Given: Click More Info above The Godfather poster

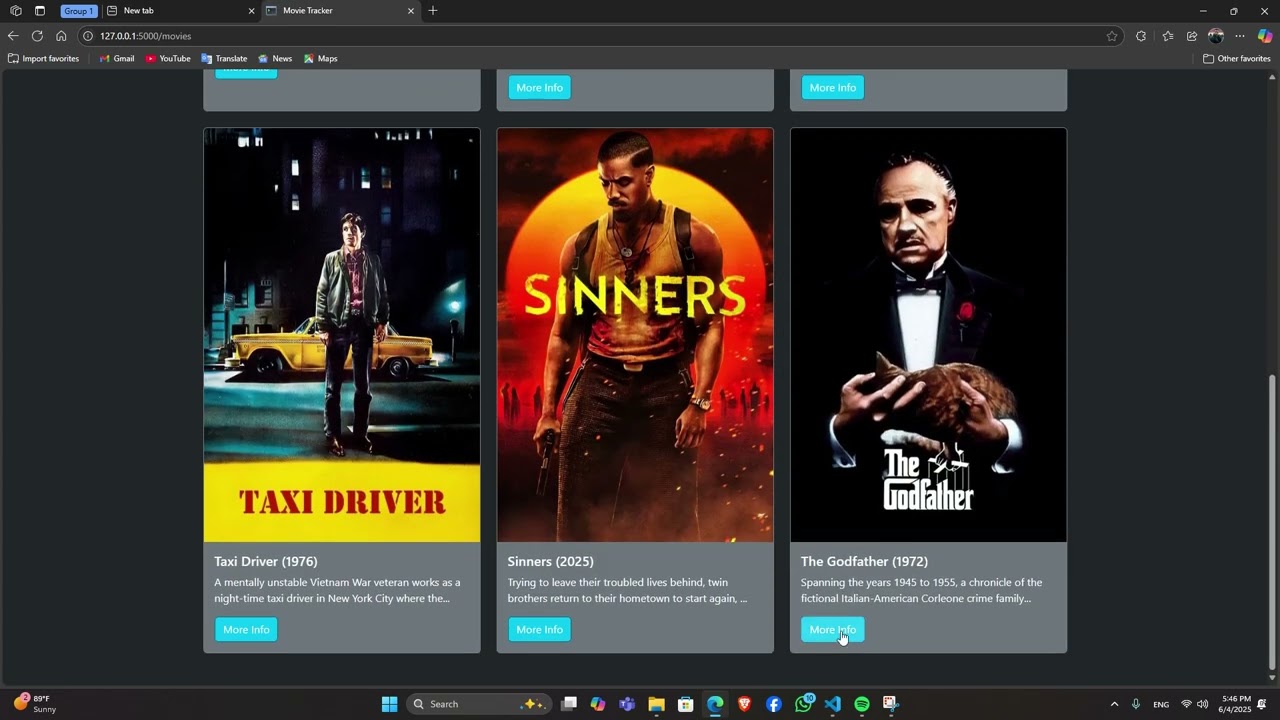Looking at the screenshot, I should coord(832,88).
